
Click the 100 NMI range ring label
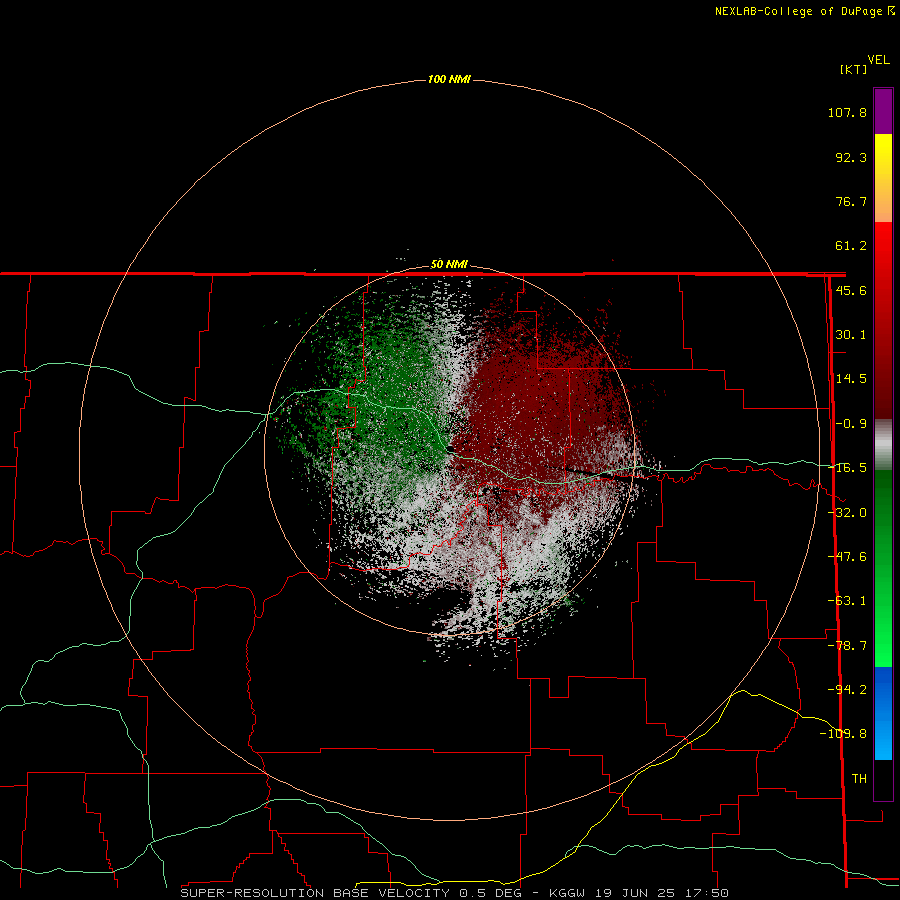point(449,79)
